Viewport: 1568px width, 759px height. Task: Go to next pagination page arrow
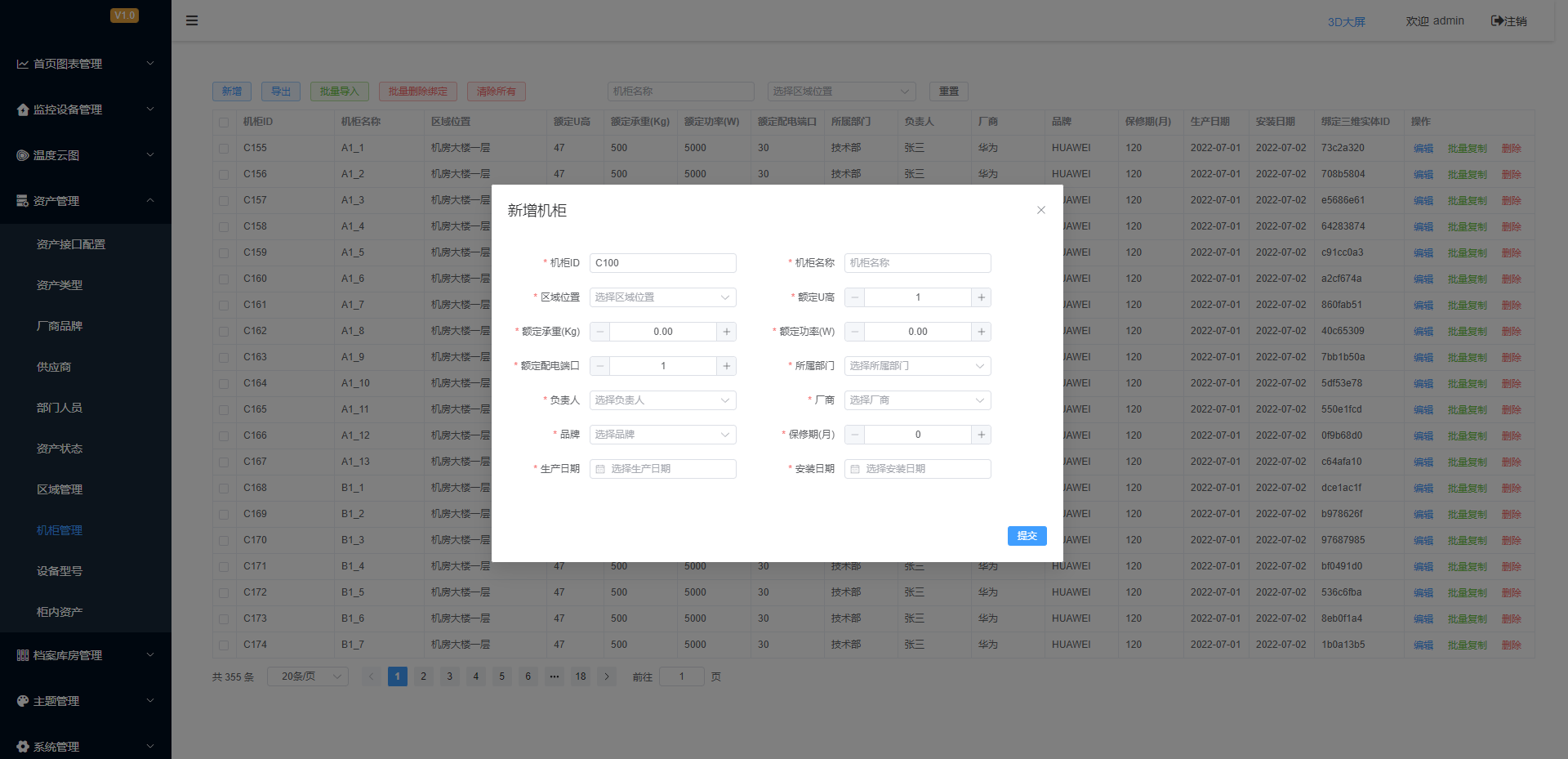pyautogui.click(x=607, y=676)
